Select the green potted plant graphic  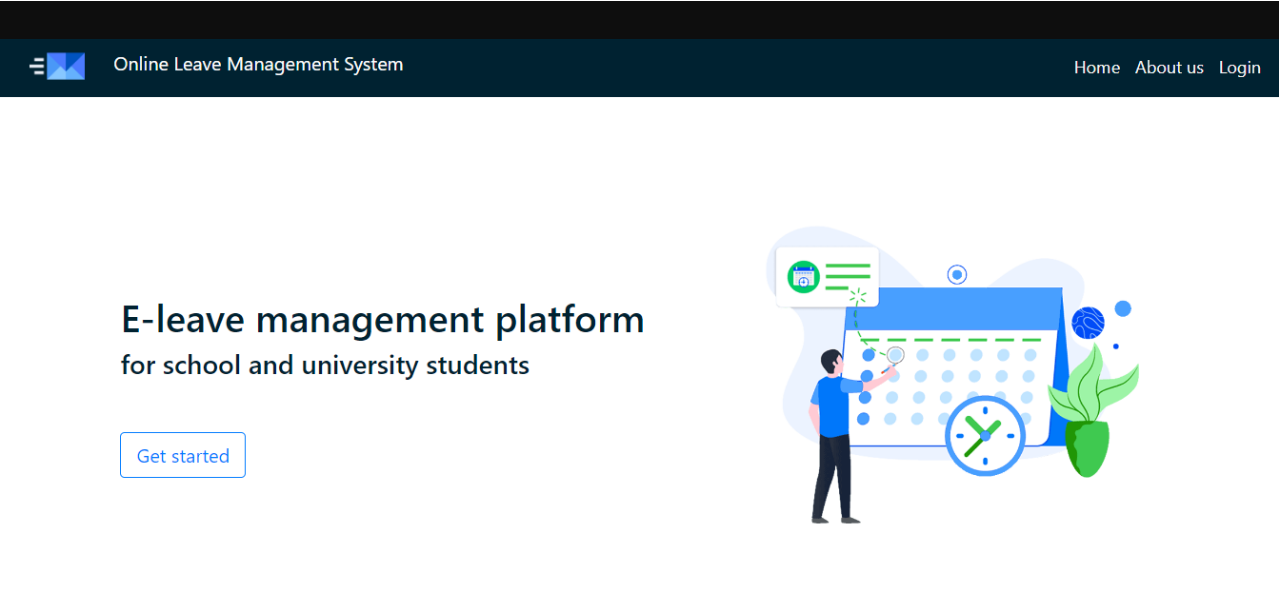point(1088,415)
